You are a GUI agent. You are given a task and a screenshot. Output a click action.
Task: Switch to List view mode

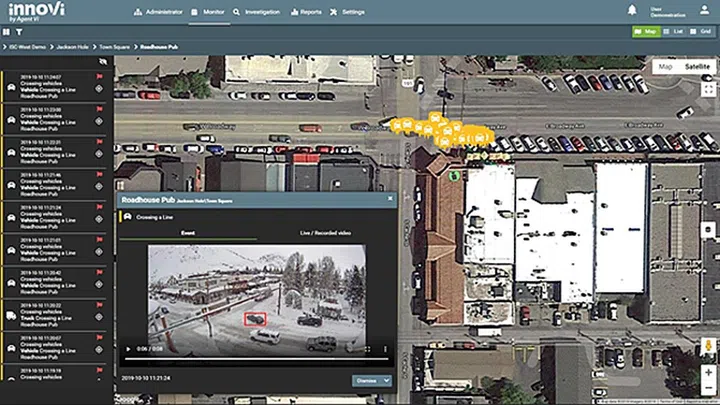673,32
